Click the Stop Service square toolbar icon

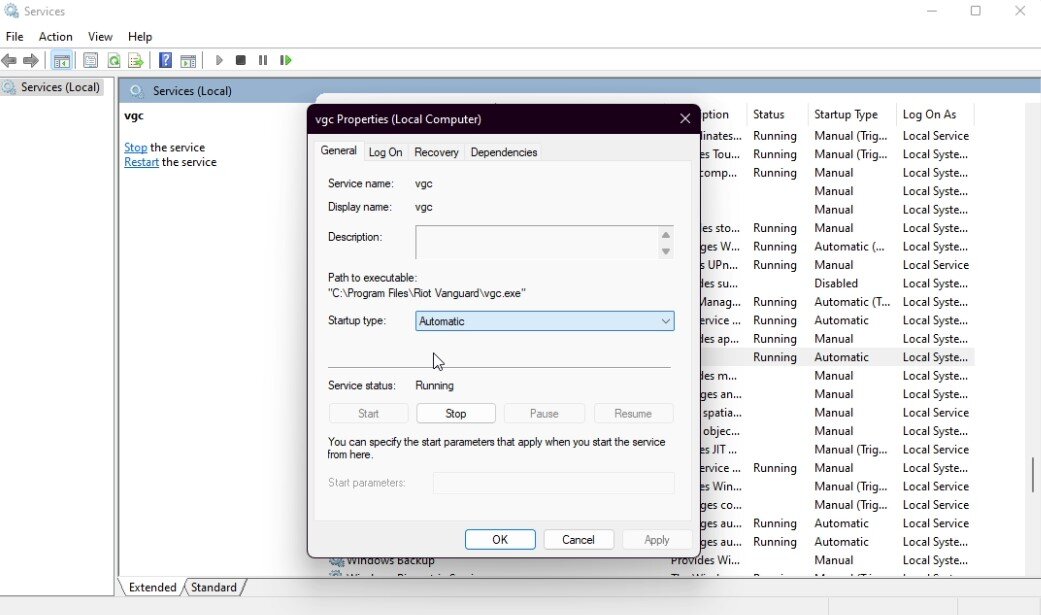(x=241, y=61)
